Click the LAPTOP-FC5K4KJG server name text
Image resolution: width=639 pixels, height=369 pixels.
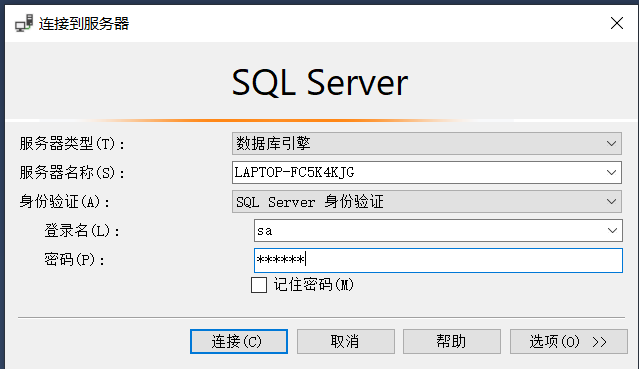click(x=294, y=172)
